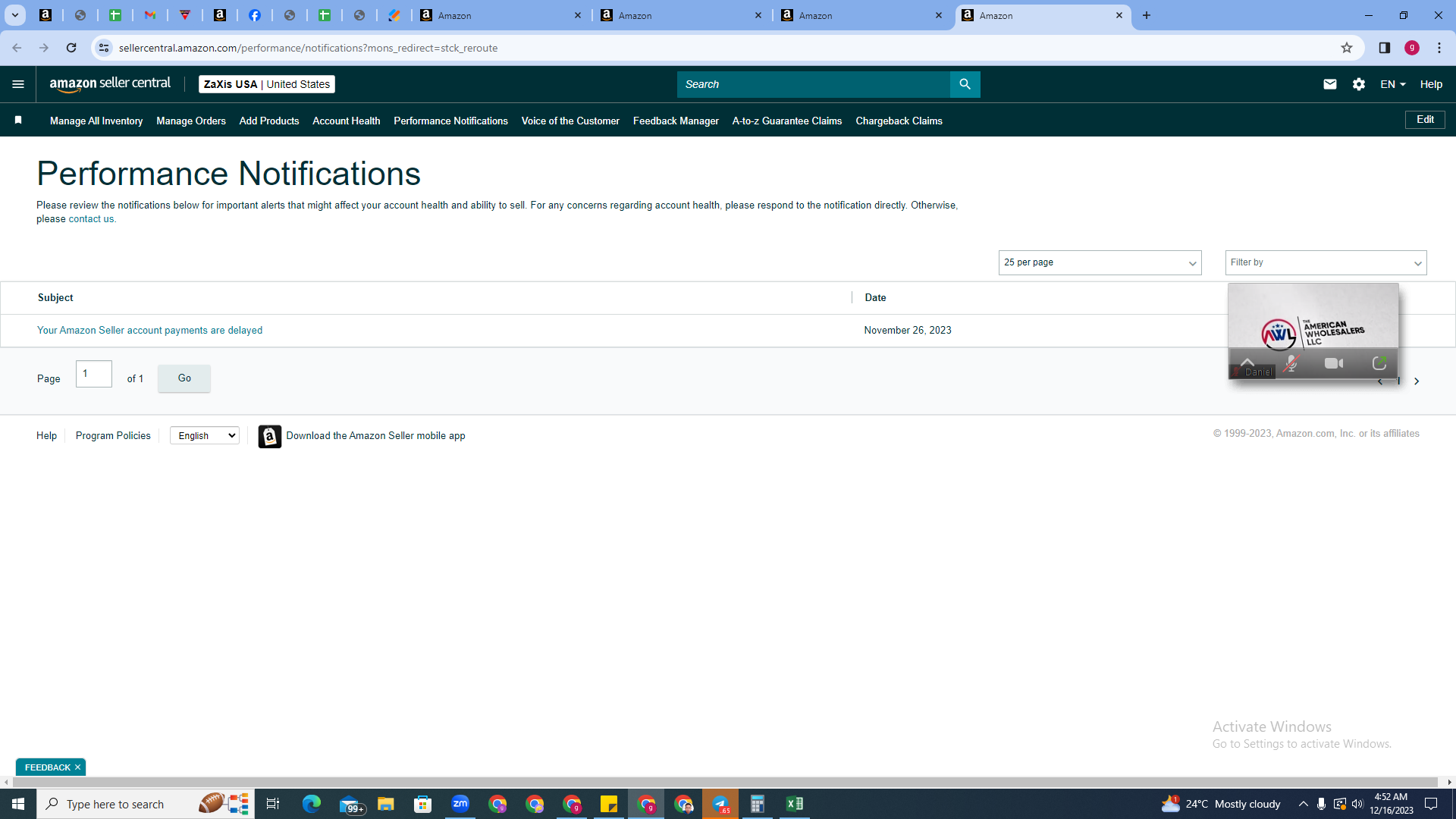This screenshot has height=819, width=1456.
Task: Open Zoom from the taskbar
Action: (460, 804)
